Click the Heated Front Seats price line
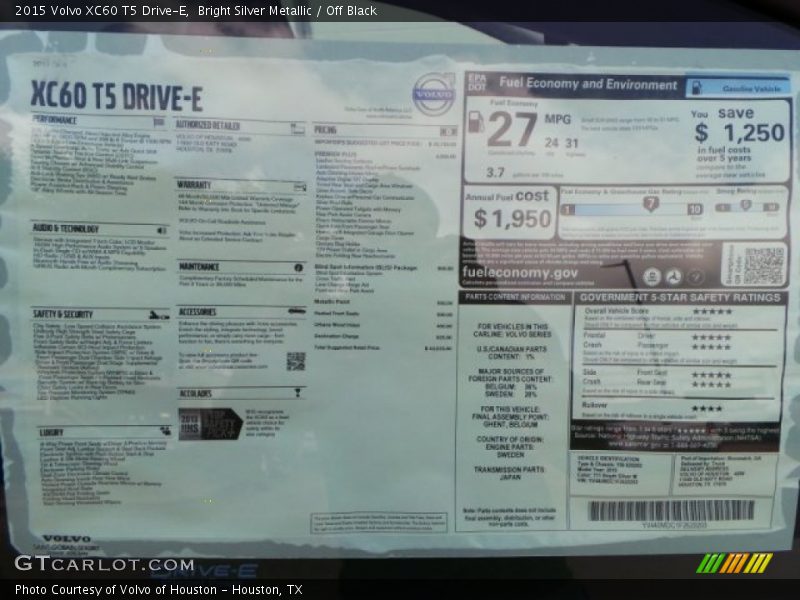 (384, 314)
